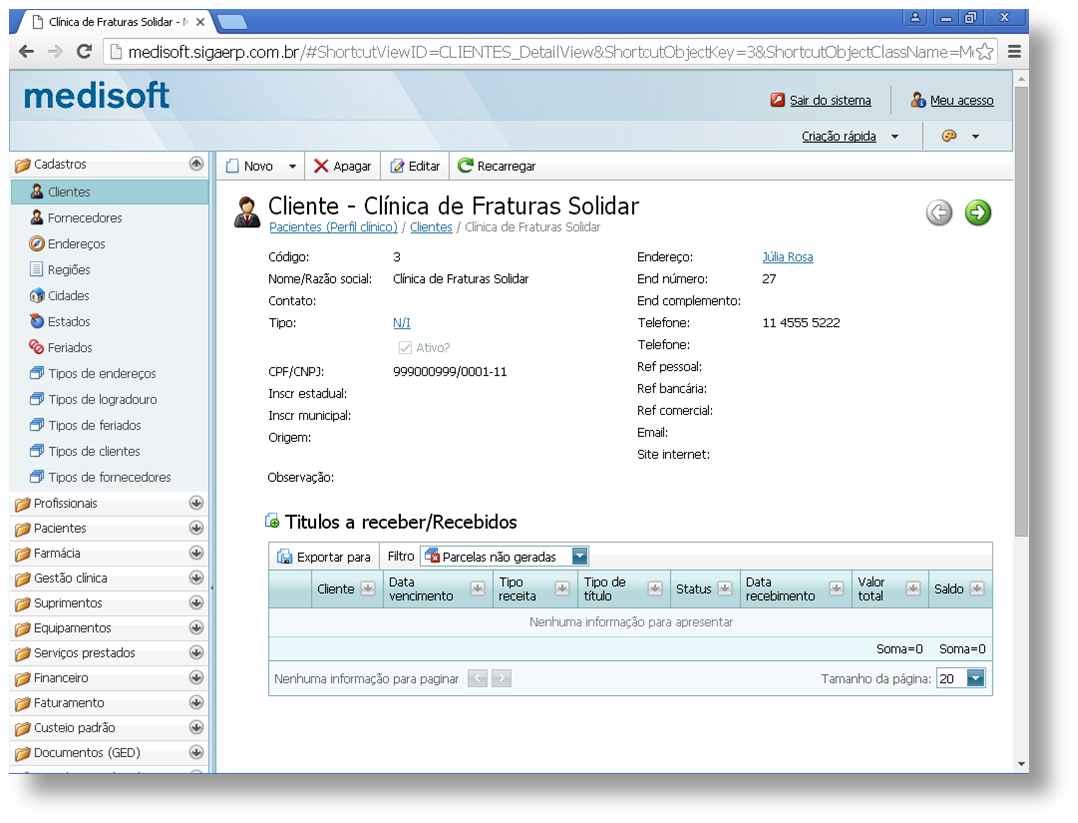Bookmark page with star icon

tap(984, 52)
